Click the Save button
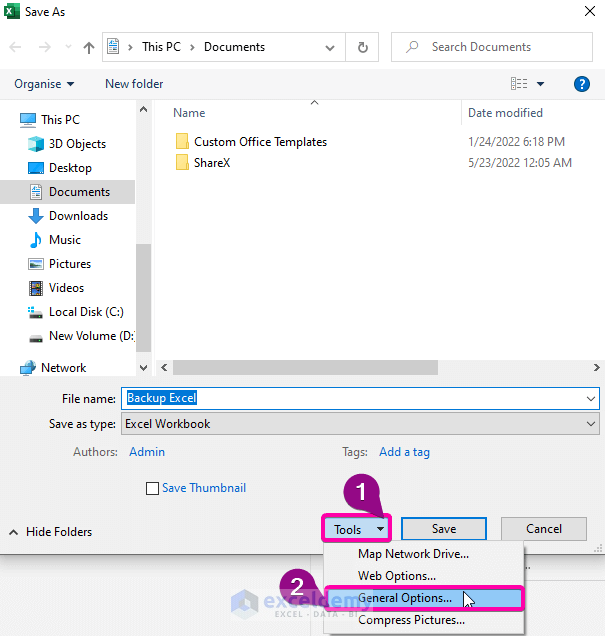This screenshot has height=636, width=605. [444, 529]
